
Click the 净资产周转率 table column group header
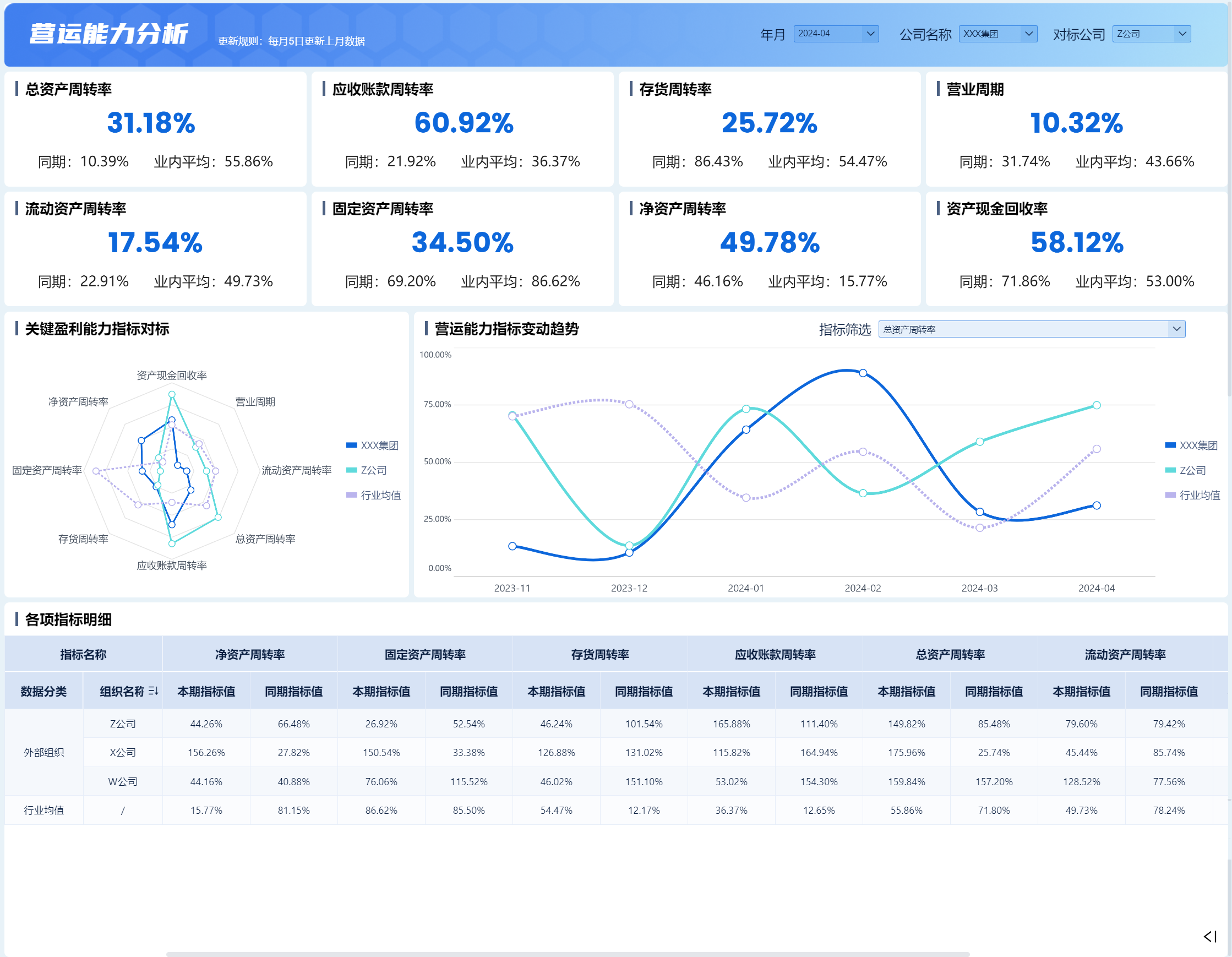tap(250, 655)
